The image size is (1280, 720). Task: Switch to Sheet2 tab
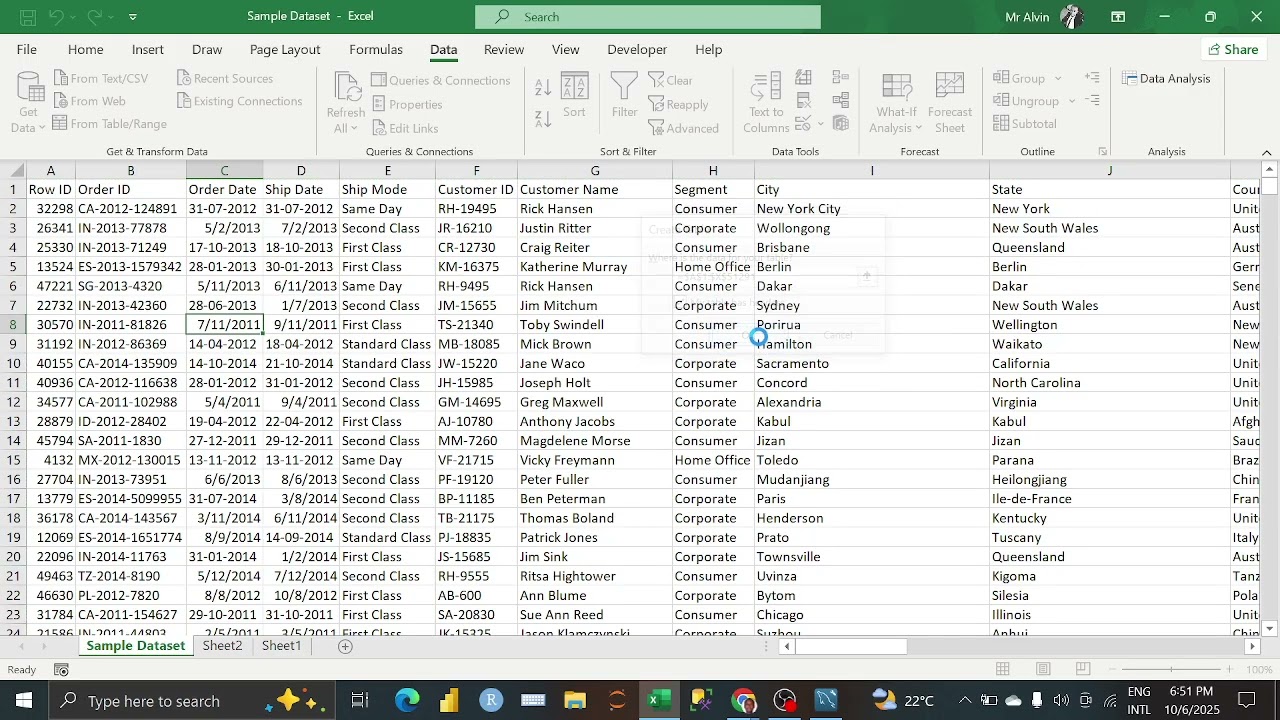click(x=222, y=646)
